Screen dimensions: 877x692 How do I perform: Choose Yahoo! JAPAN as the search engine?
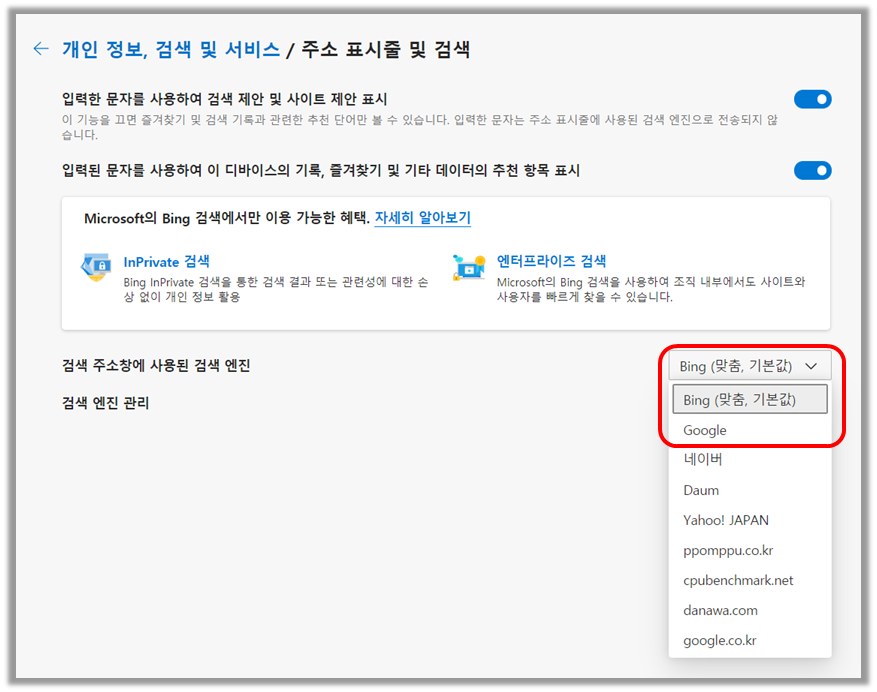pos(749,520)
